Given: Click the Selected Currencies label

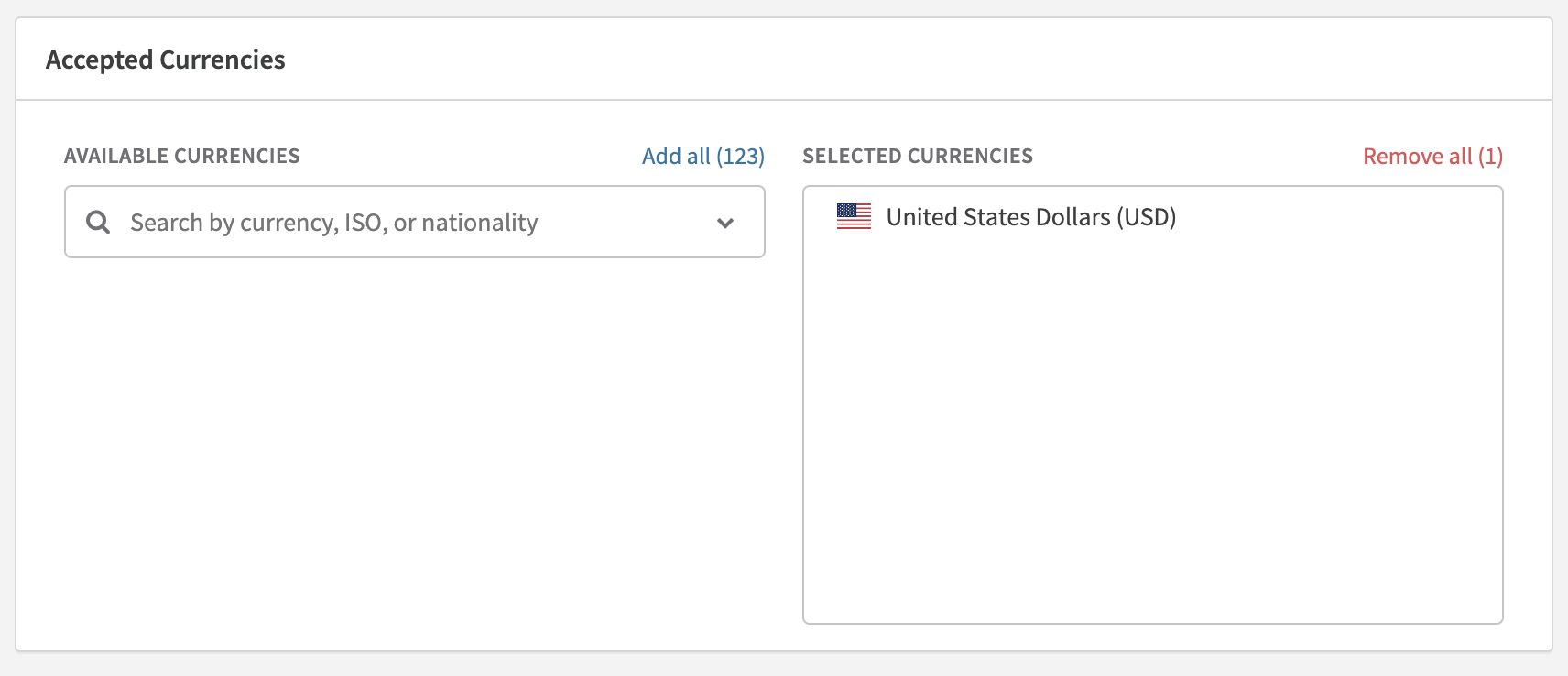Looking at the screenshot, I should click(918, 157).
